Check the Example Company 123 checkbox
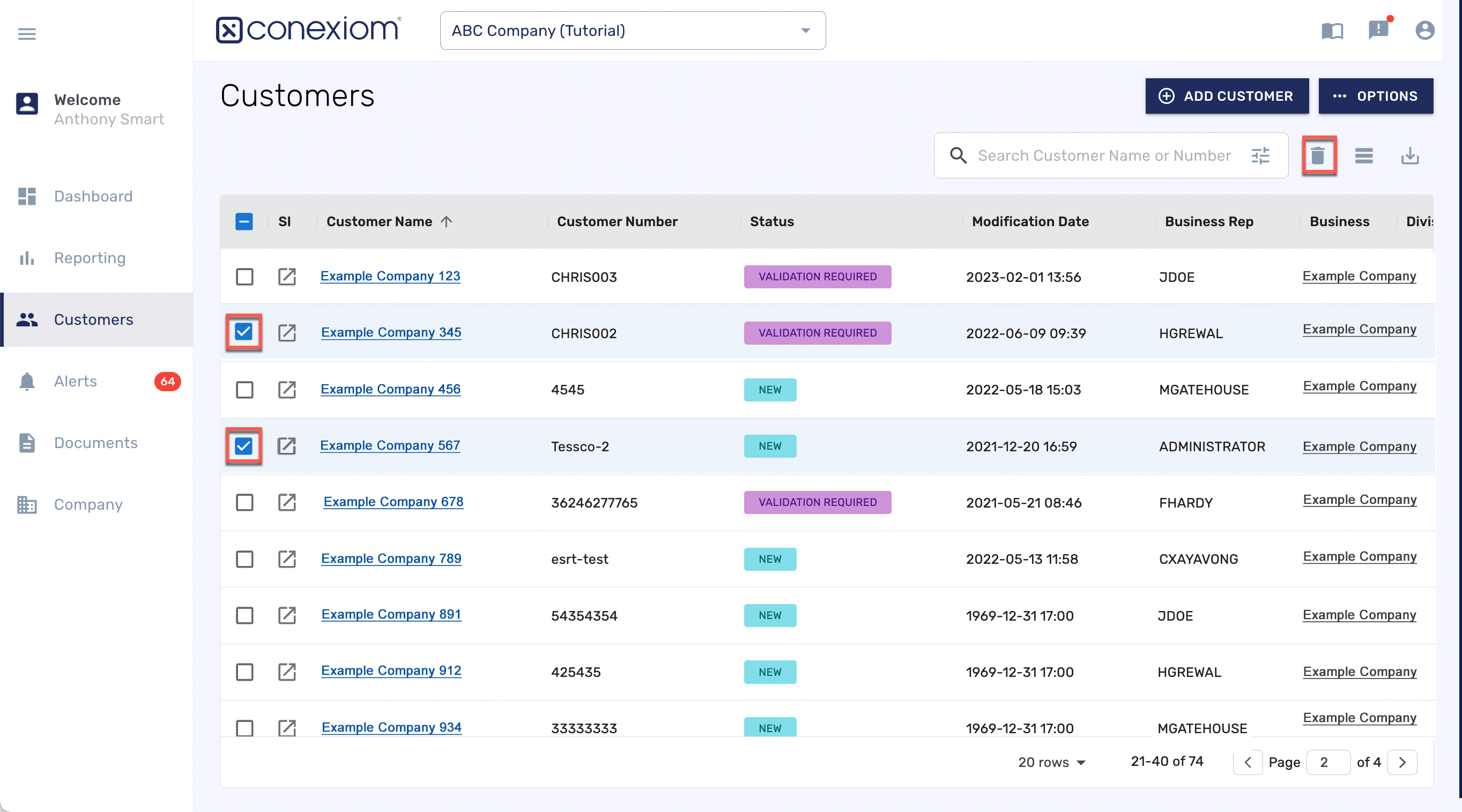This screenshot has height=812, width=1462. tap(244, 277)
